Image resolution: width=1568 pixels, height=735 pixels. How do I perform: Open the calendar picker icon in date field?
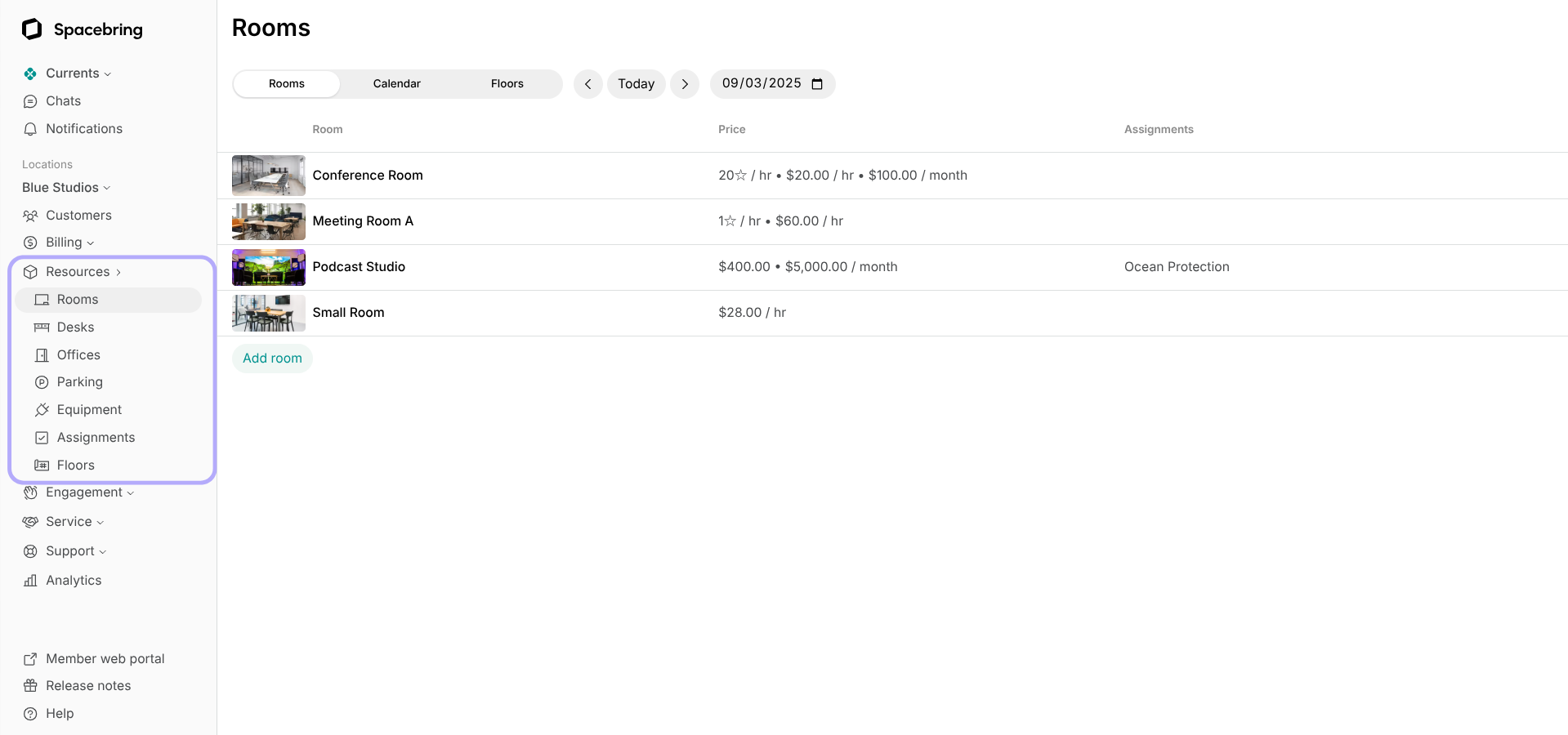click(817, 84)
